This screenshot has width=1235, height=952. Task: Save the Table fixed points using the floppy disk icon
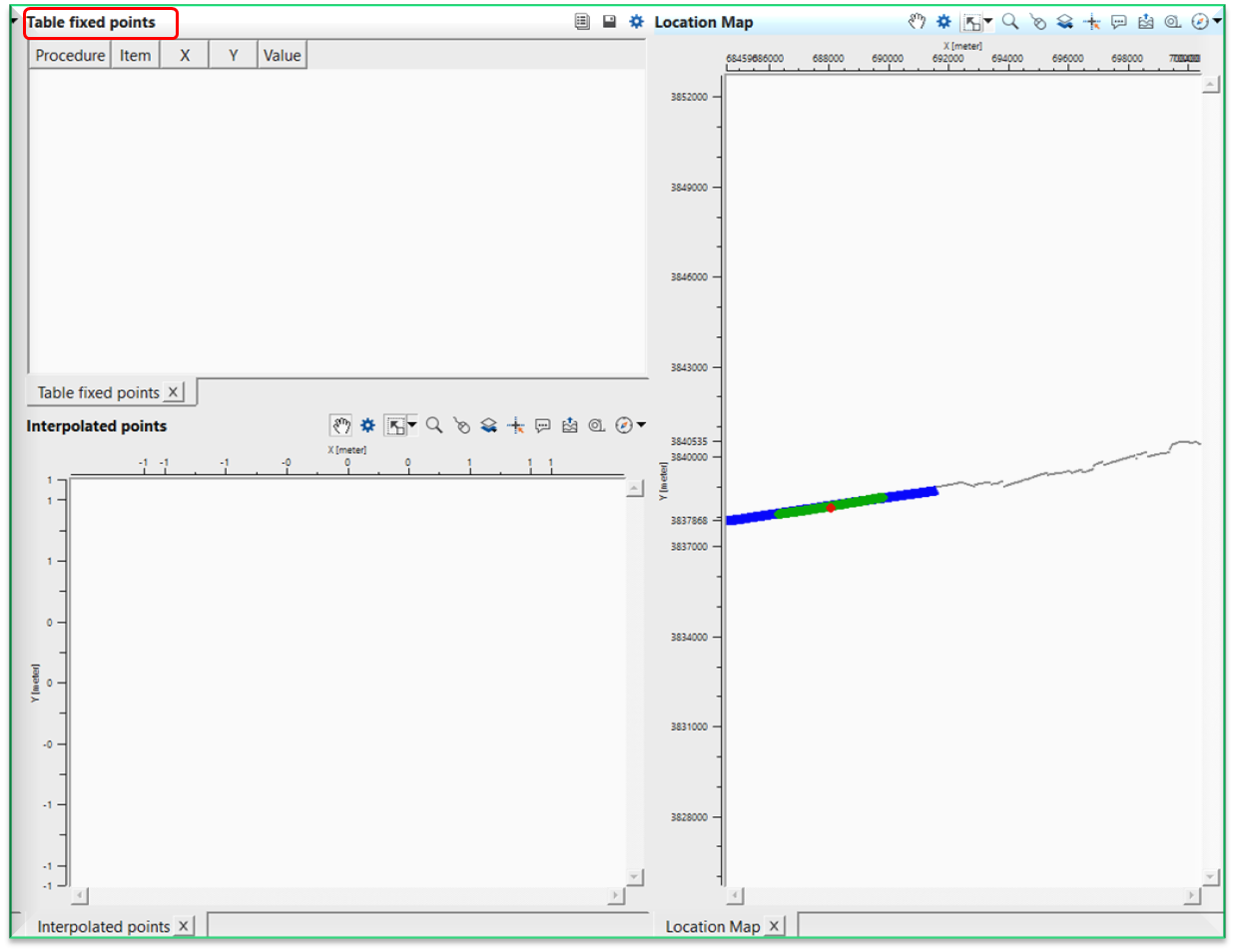(x=609, y=21)
